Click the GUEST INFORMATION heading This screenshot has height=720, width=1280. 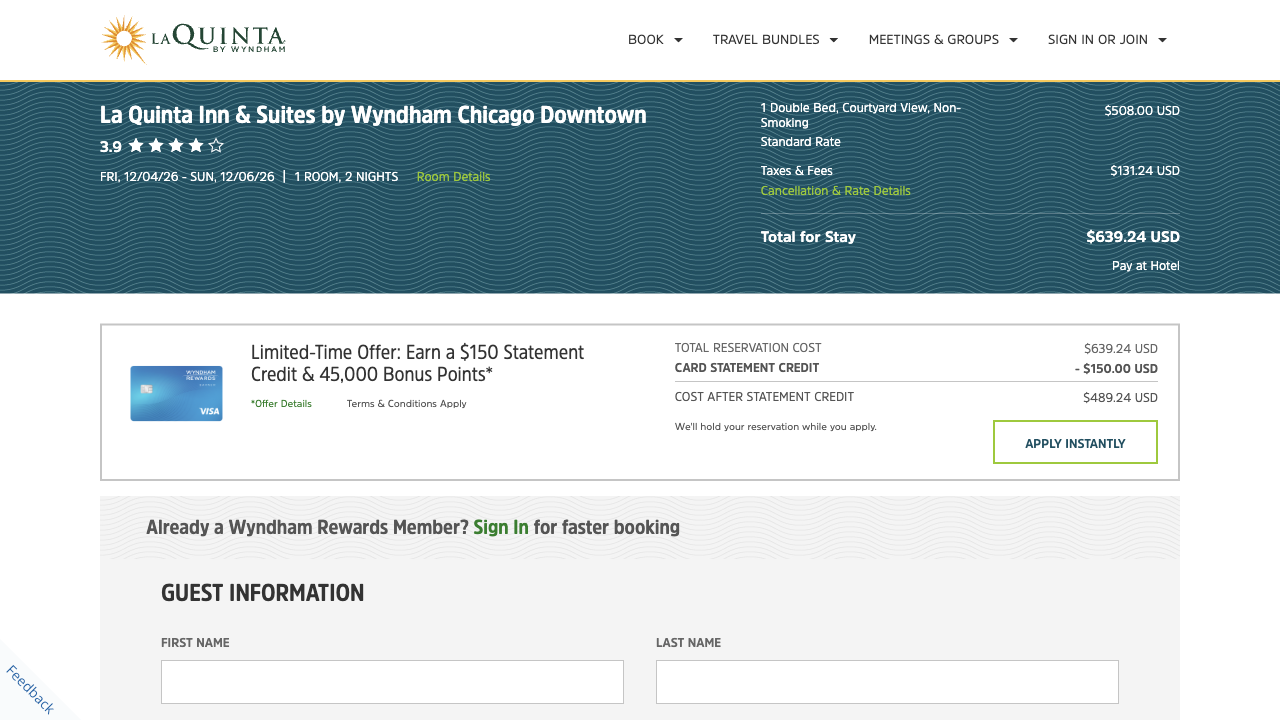(x=262, y=593)
